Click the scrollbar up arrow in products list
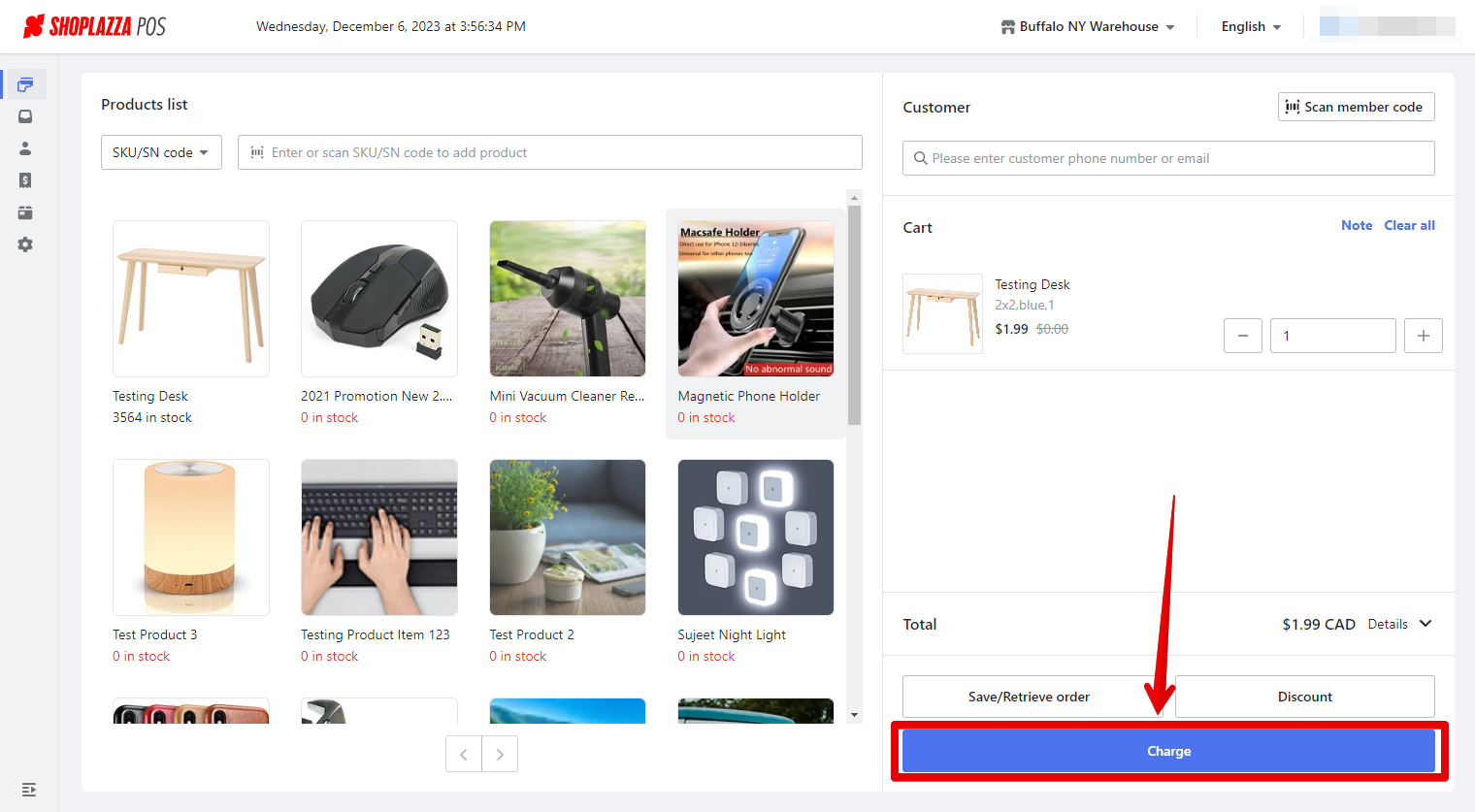Viewport: 1475px width, 812px height. pyautogui.click(x=854, y=197)
